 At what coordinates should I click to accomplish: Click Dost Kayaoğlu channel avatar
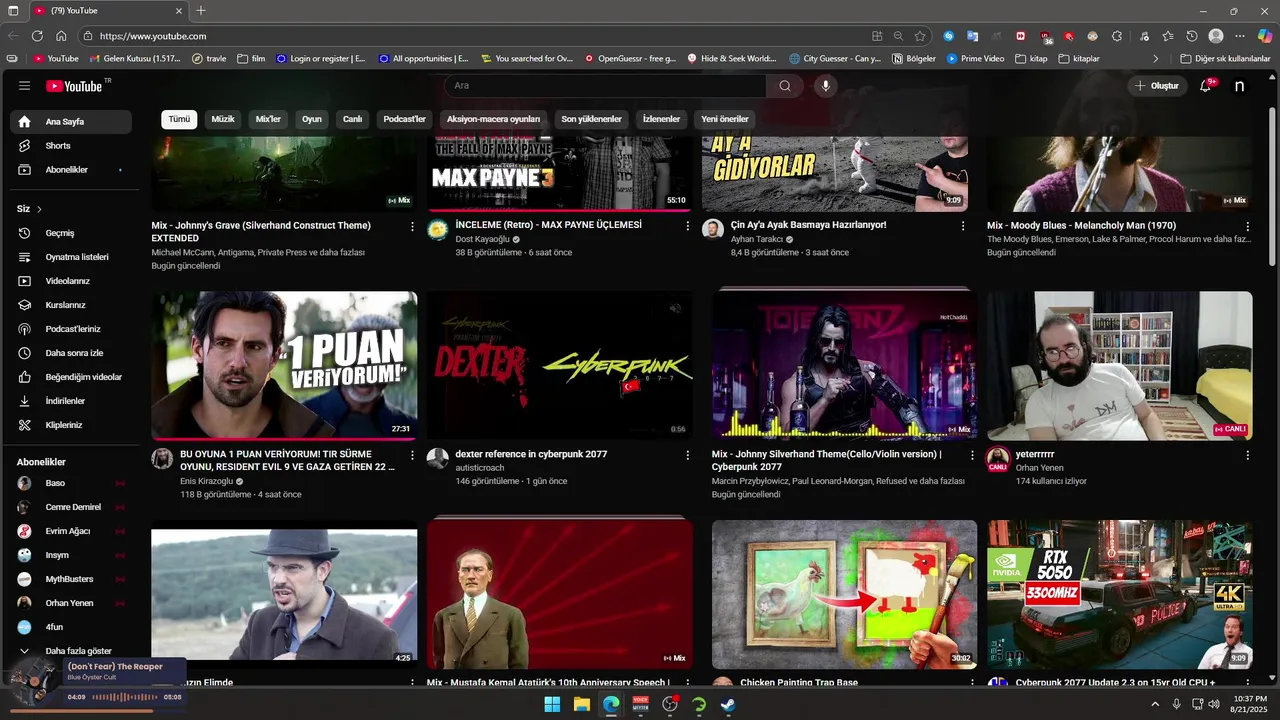[437, 230]
